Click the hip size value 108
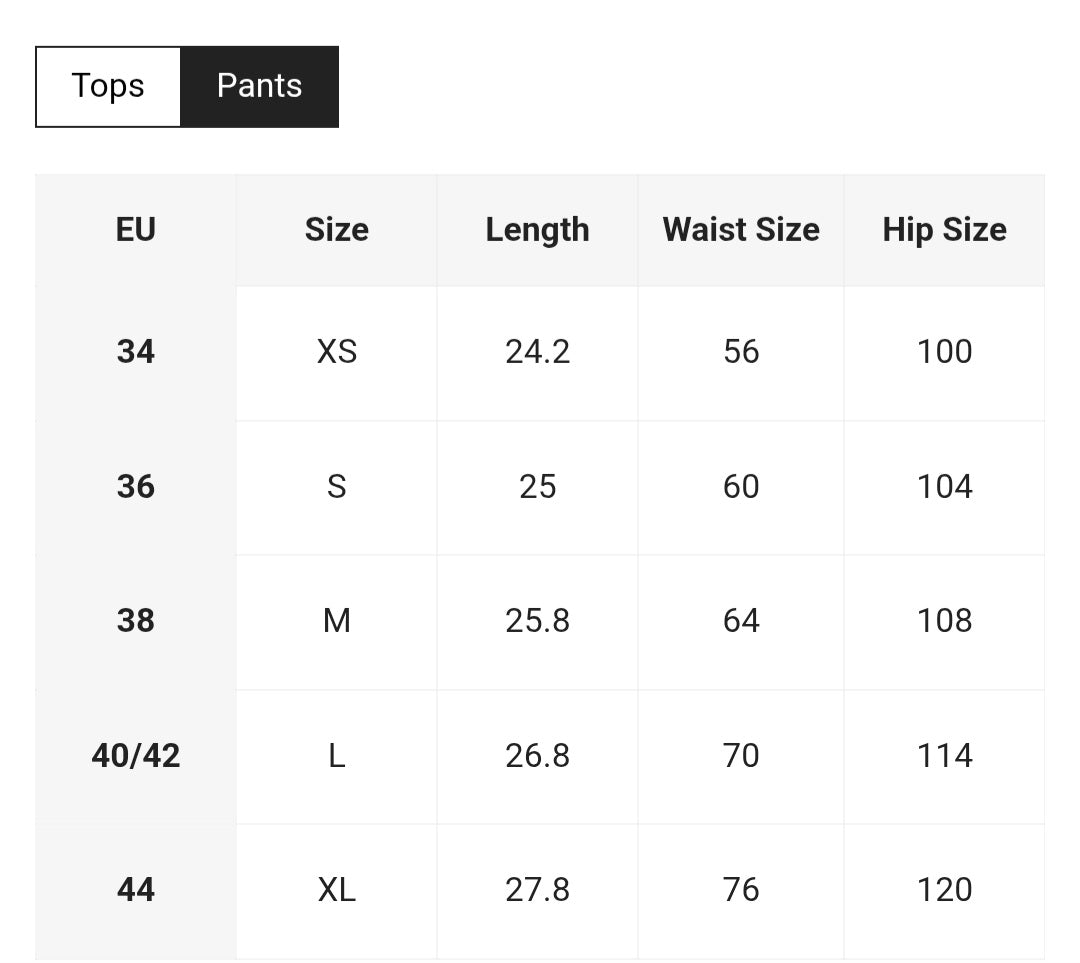The image size is (1080, 963). click(x=944, y=621)
